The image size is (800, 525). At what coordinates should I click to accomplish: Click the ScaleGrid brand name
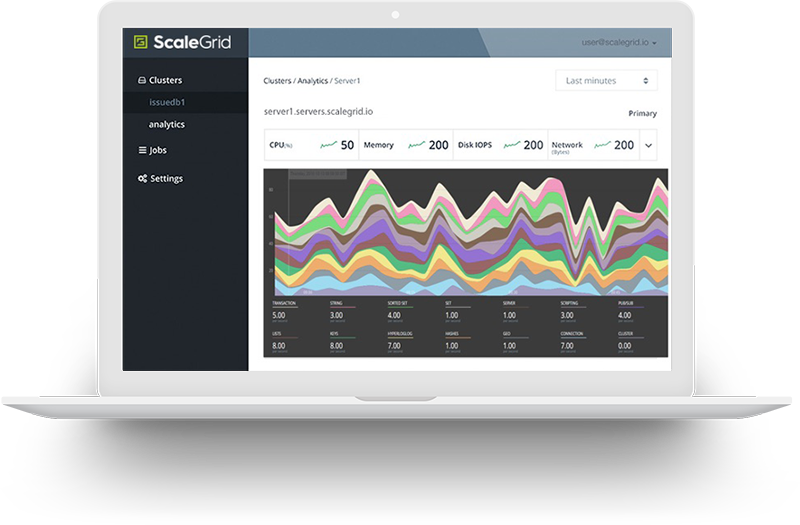192,42
